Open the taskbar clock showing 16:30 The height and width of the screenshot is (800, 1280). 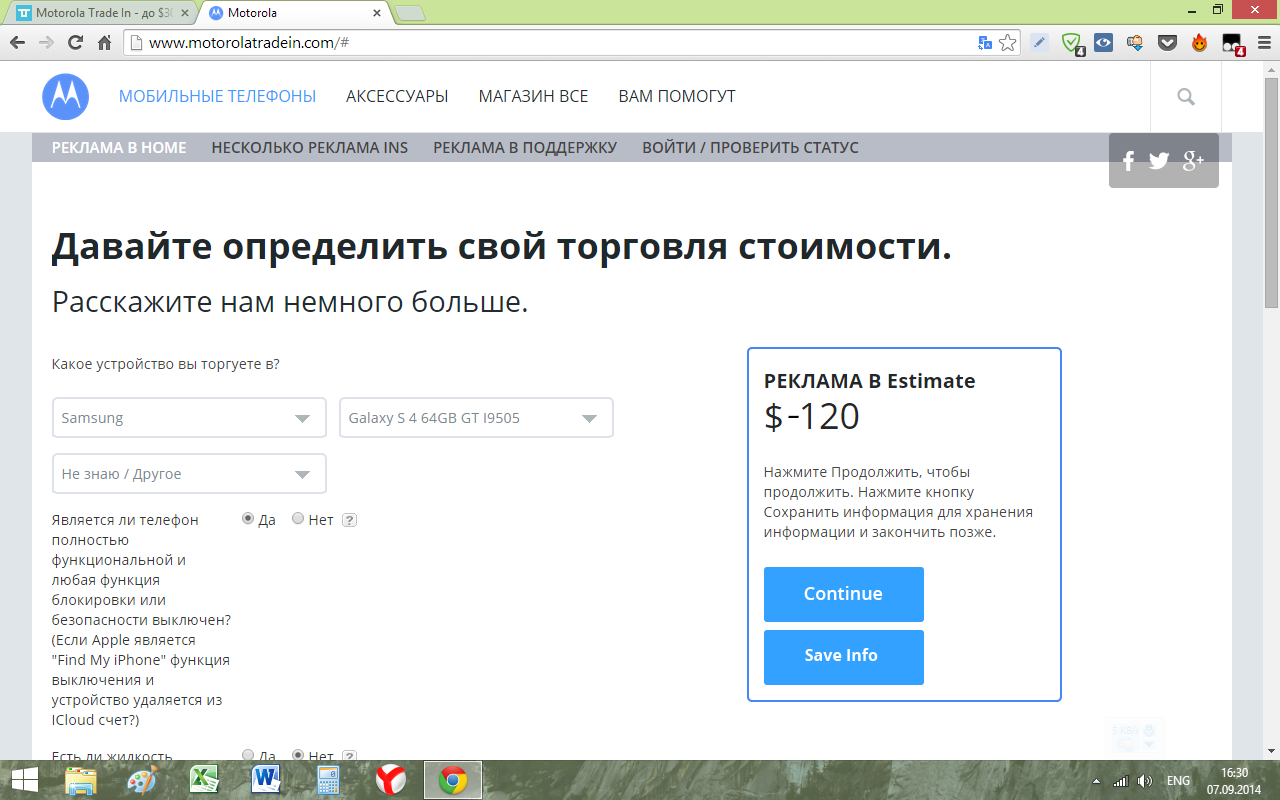[x=1234, y=781]
